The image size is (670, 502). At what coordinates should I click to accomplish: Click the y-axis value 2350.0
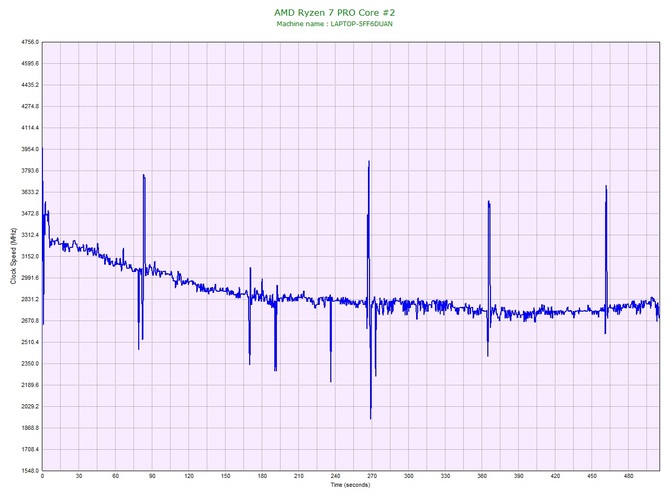point(30,364)
